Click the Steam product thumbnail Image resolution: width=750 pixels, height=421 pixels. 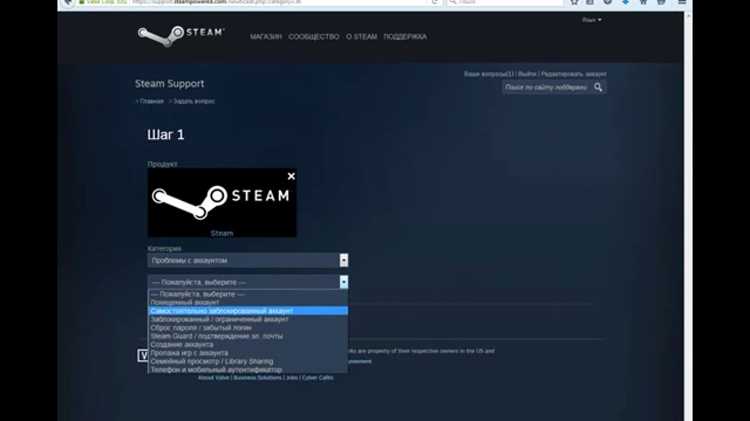pos(222,202)
